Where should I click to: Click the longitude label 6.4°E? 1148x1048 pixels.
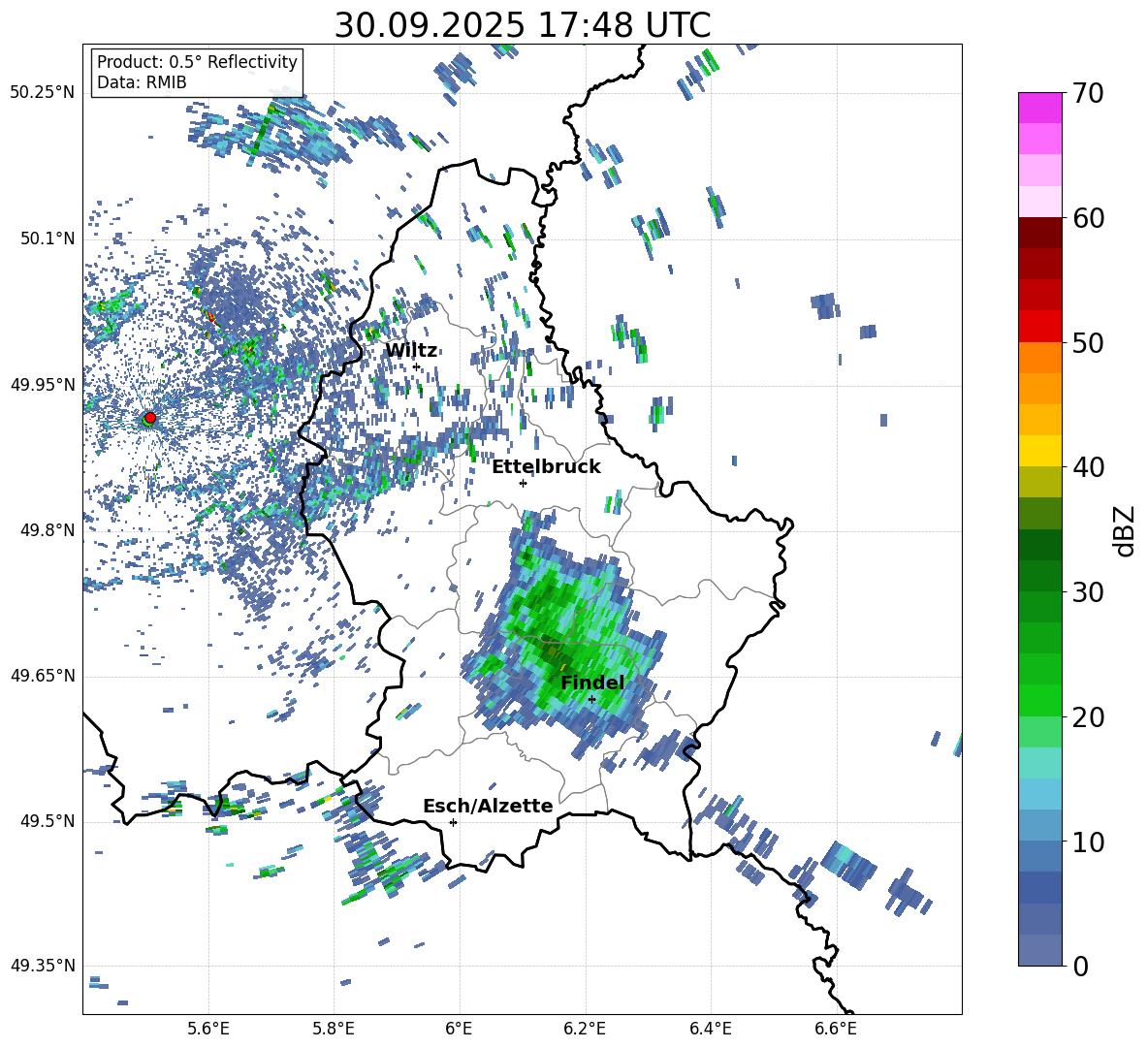711,1029
